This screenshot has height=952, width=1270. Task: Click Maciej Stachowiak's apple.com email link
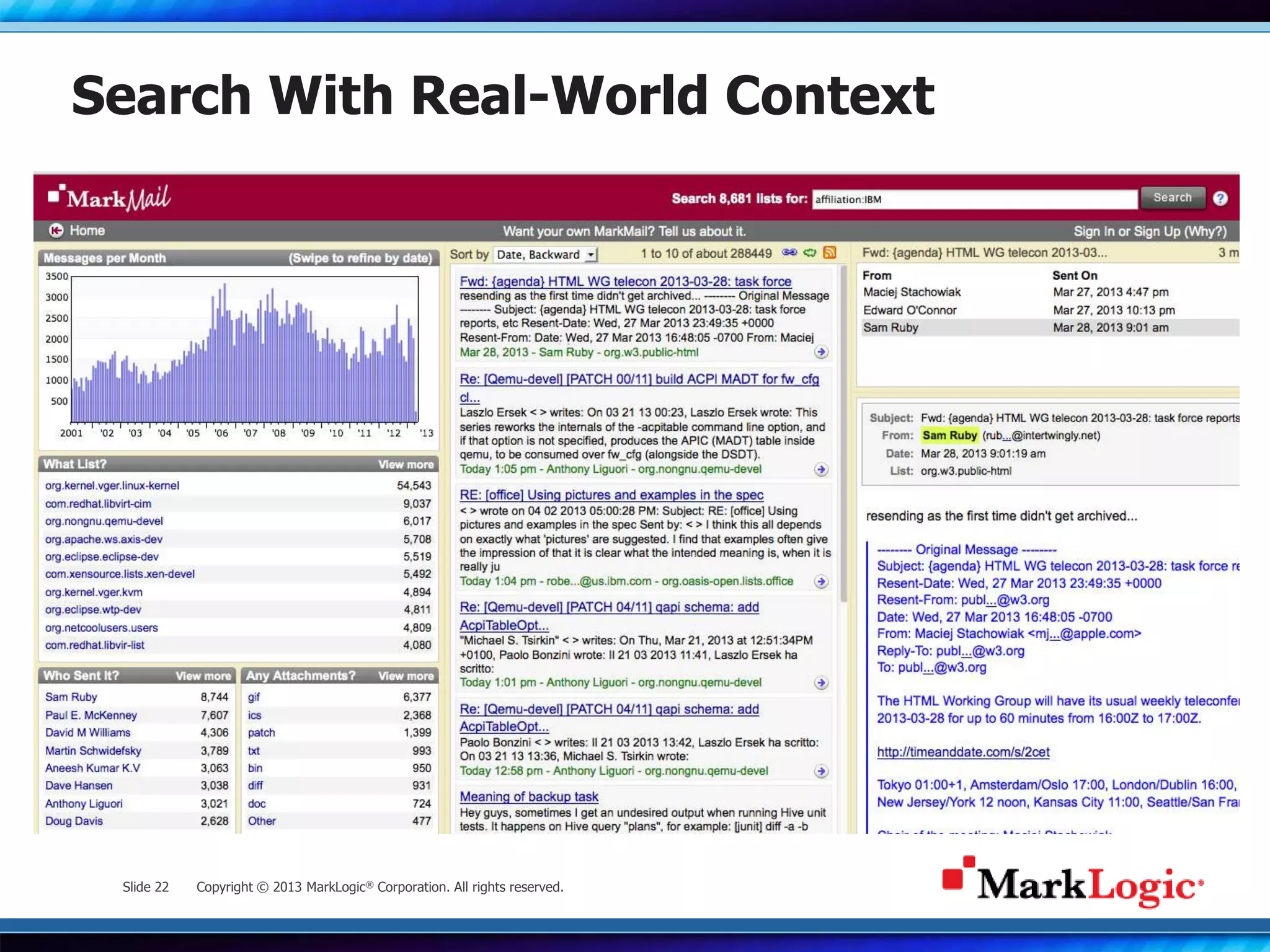tap(1084, 633)
